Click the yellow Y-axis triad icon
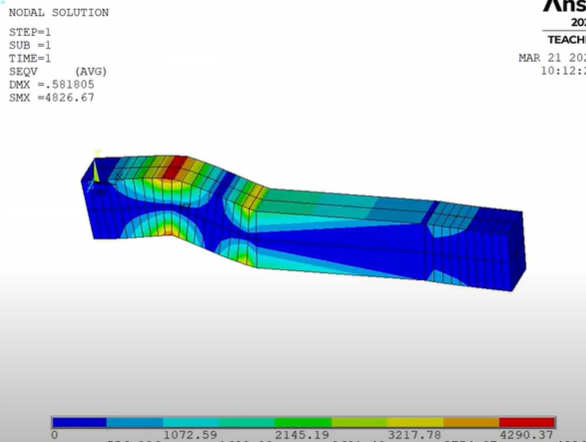 (96, 170)
